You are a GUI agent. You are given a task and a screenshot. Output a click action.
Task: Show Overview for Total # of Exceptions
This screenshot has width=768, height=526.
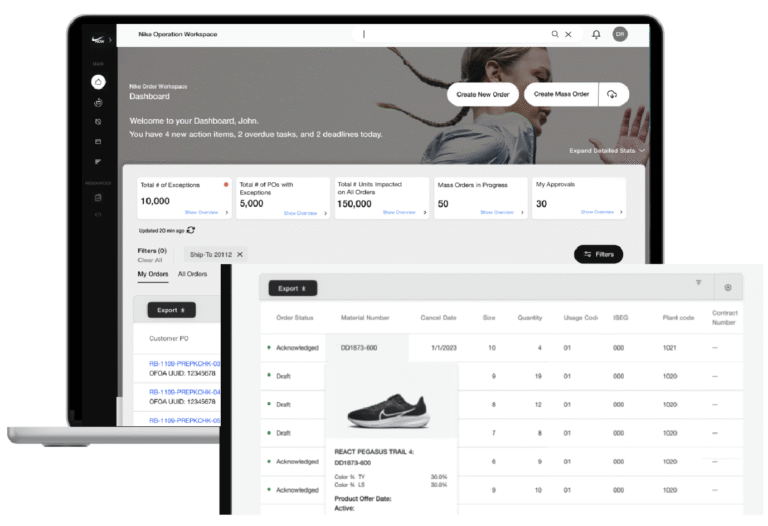201,212
